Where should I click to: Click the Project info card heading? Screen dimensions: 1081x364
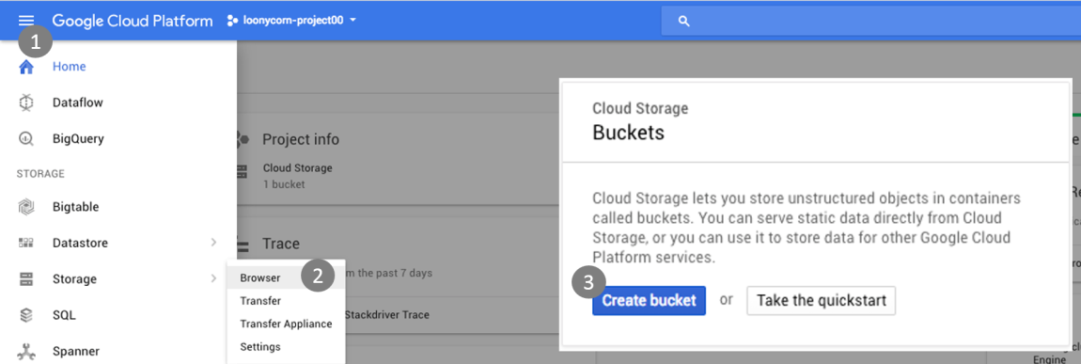click(301, 139)
